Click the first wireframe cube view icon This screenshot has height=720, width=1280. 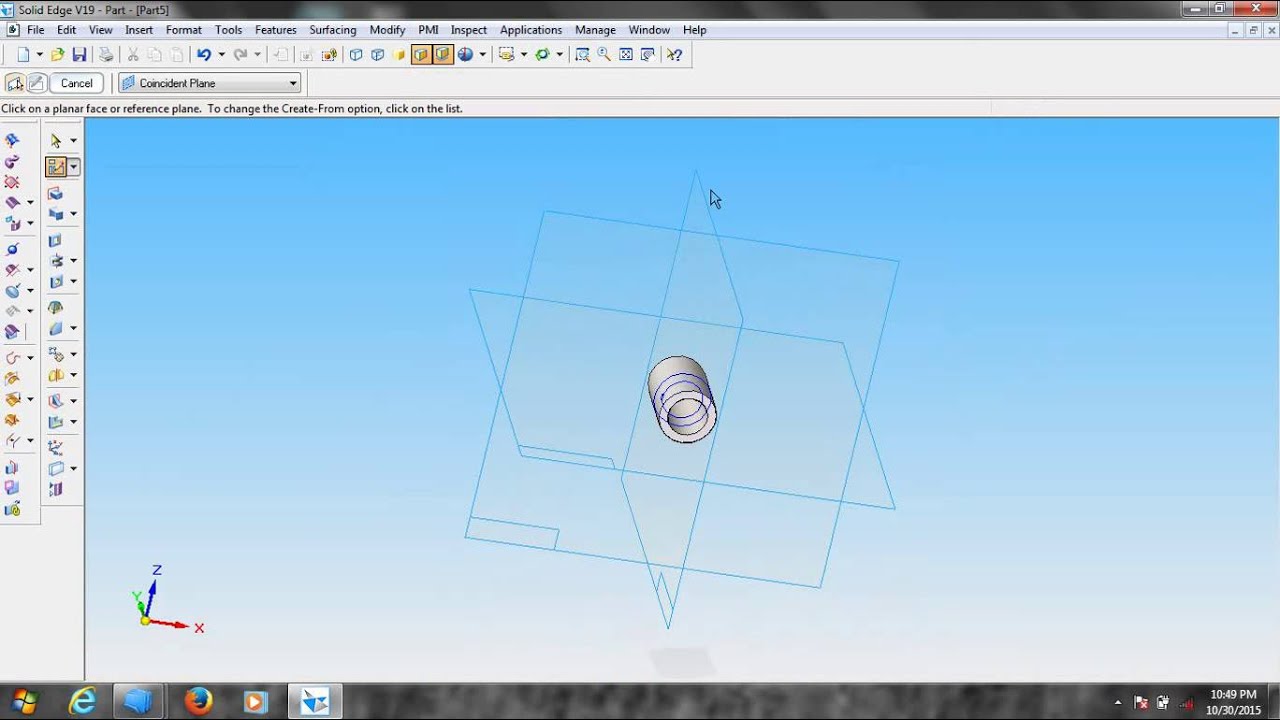pos(356,55)
